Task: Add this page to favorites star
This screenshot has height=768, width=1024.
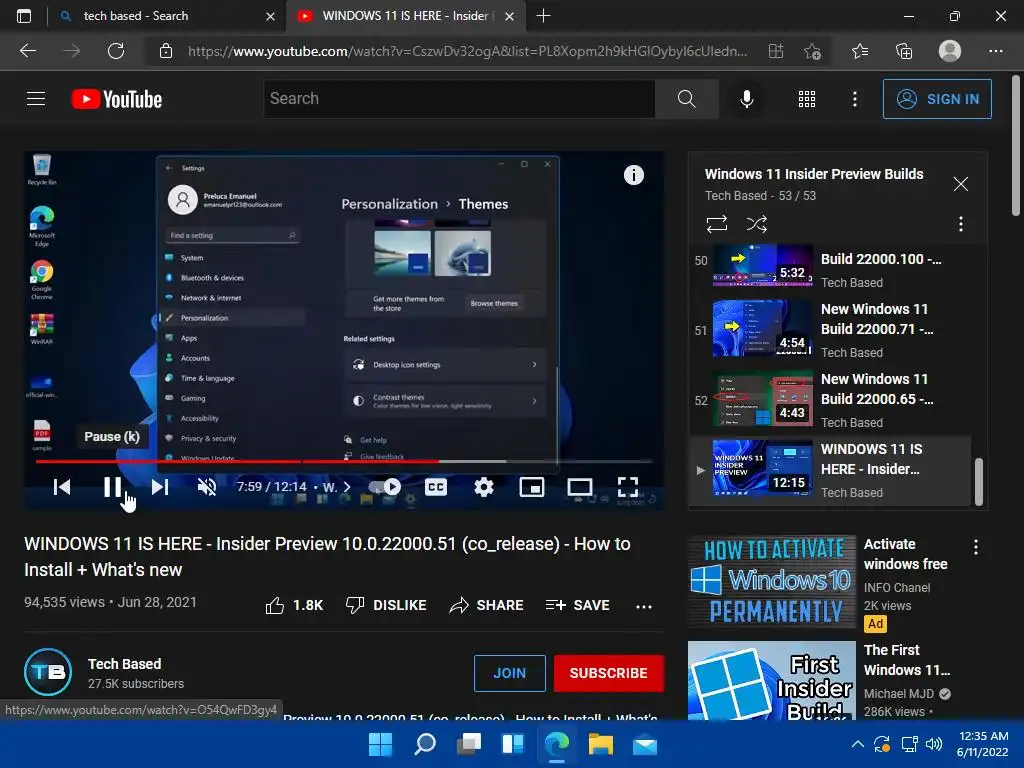Action: tap(812, 51)
